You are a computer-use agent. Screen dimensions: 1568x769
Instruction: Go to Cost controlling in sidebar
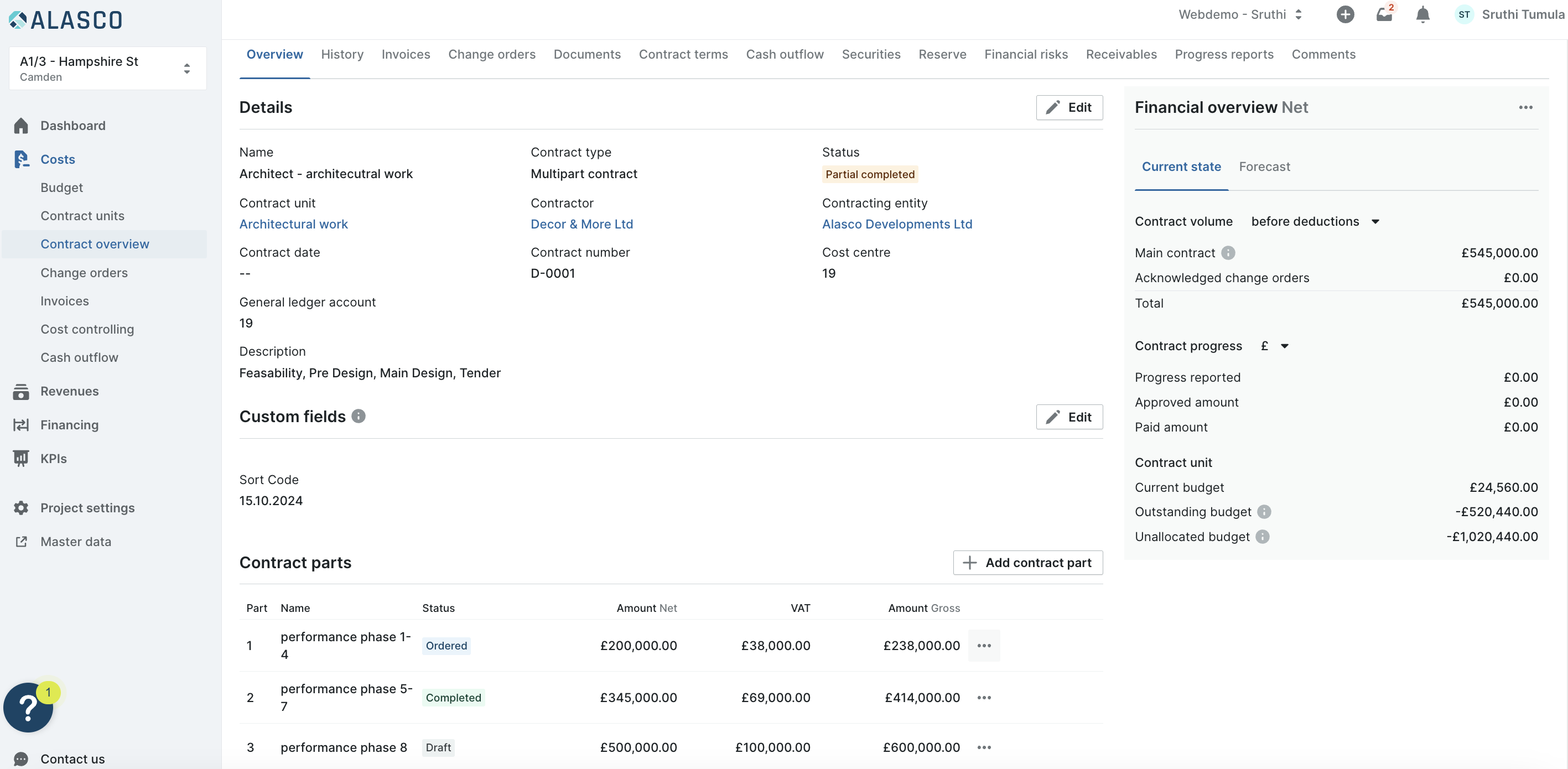pos(87,329)
